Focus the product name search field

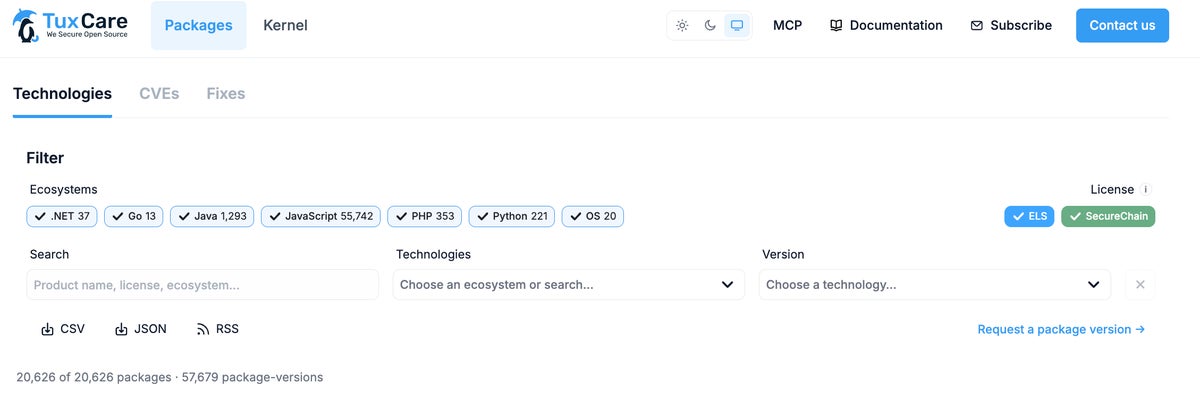(203, 285)
